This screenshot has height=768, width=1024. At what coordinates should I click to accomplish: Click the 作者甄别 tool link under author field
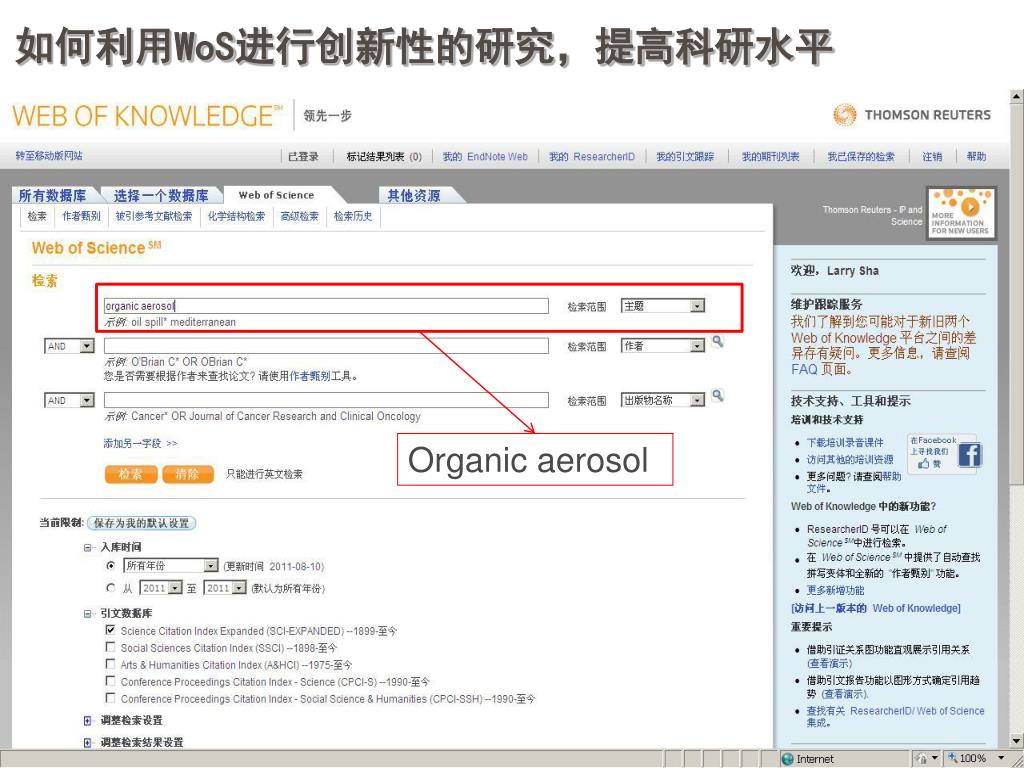[310, 376]
